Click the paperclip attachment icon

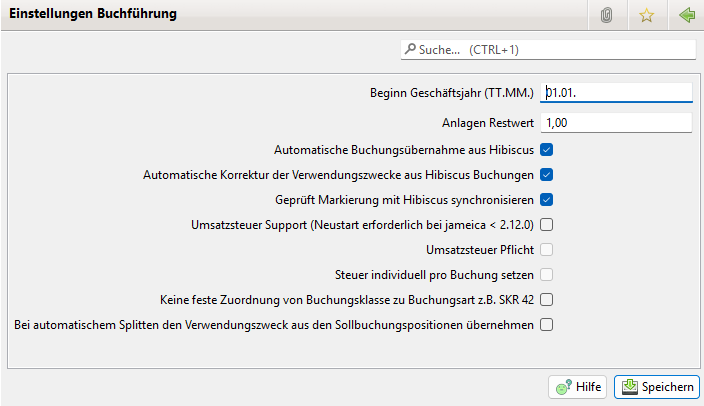[x=606, y=15]
